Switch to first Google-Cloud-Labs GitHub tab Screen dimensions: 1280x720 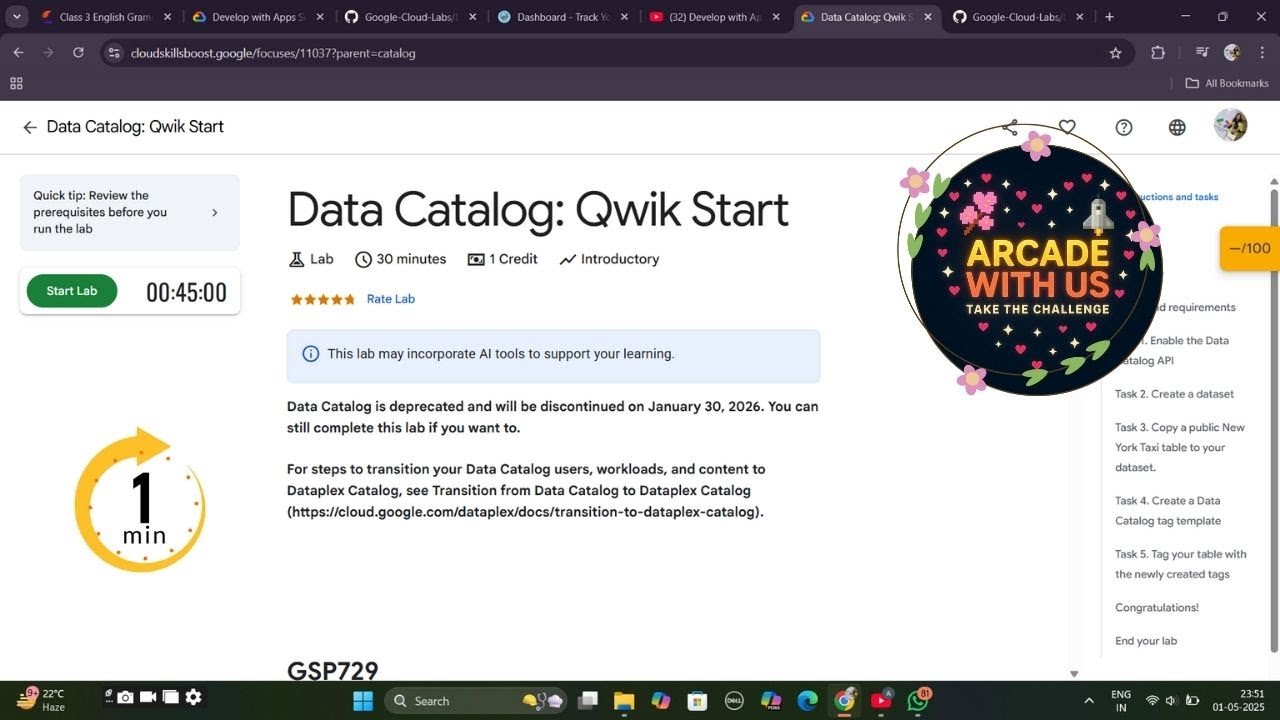click(409, 17)
